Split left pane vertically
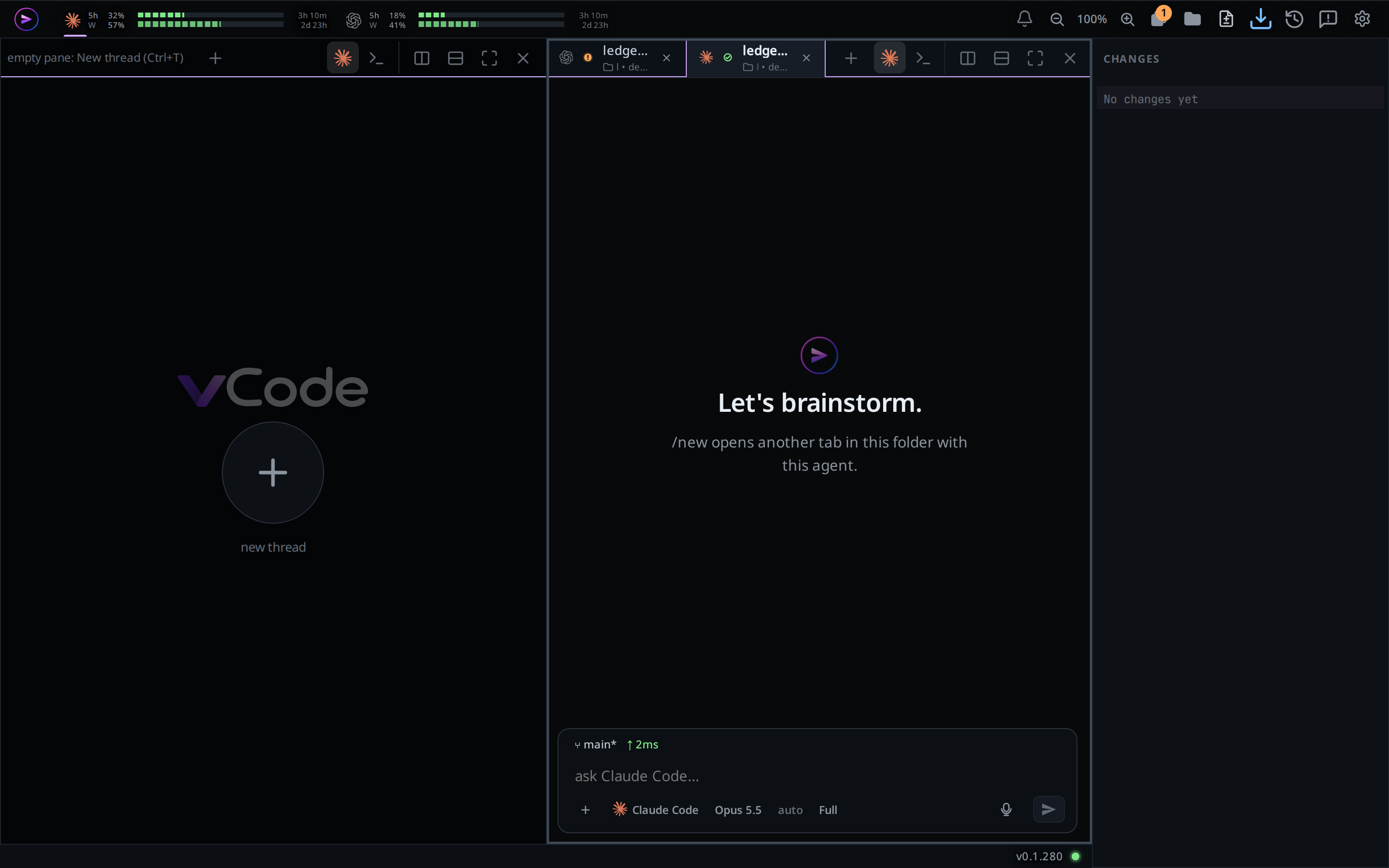1389x868 pixels. pos(422,58)
